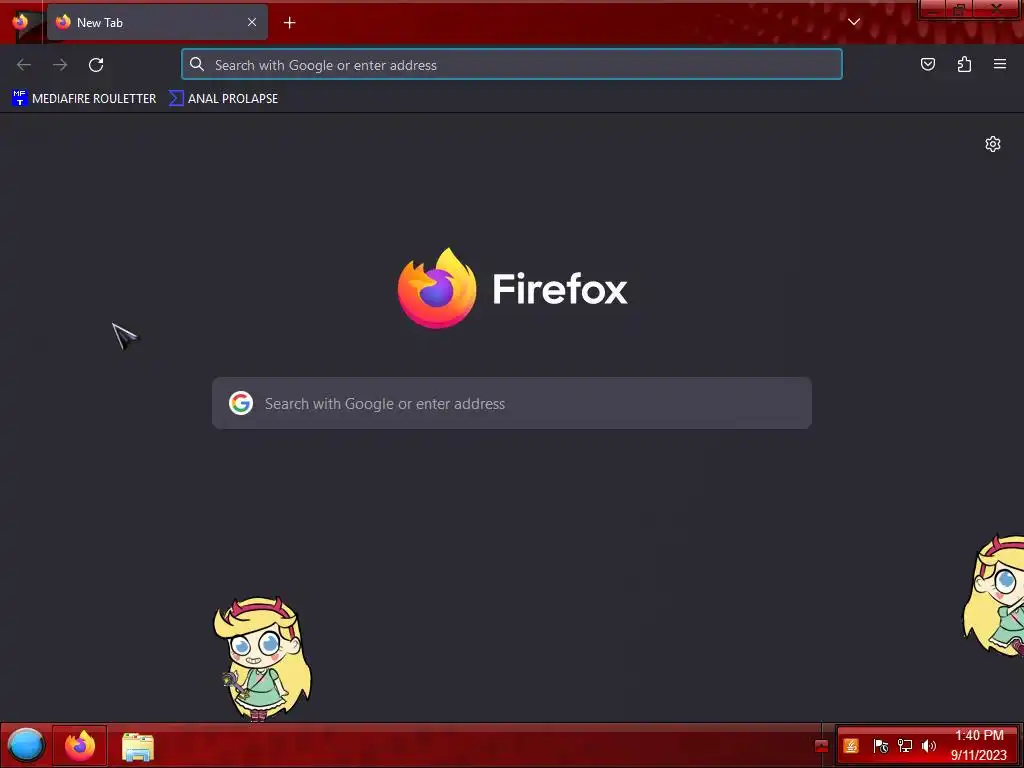This screenshot has height=768, width=1024.
Task: Expand the list all tabs chevron
Action: [854, 22]
